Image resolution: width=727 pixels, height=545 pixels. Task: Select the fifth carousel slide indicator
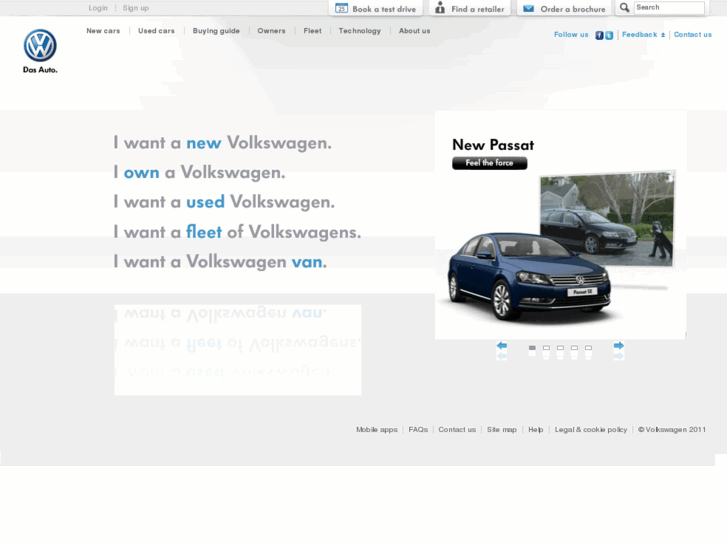click(588, 348)
